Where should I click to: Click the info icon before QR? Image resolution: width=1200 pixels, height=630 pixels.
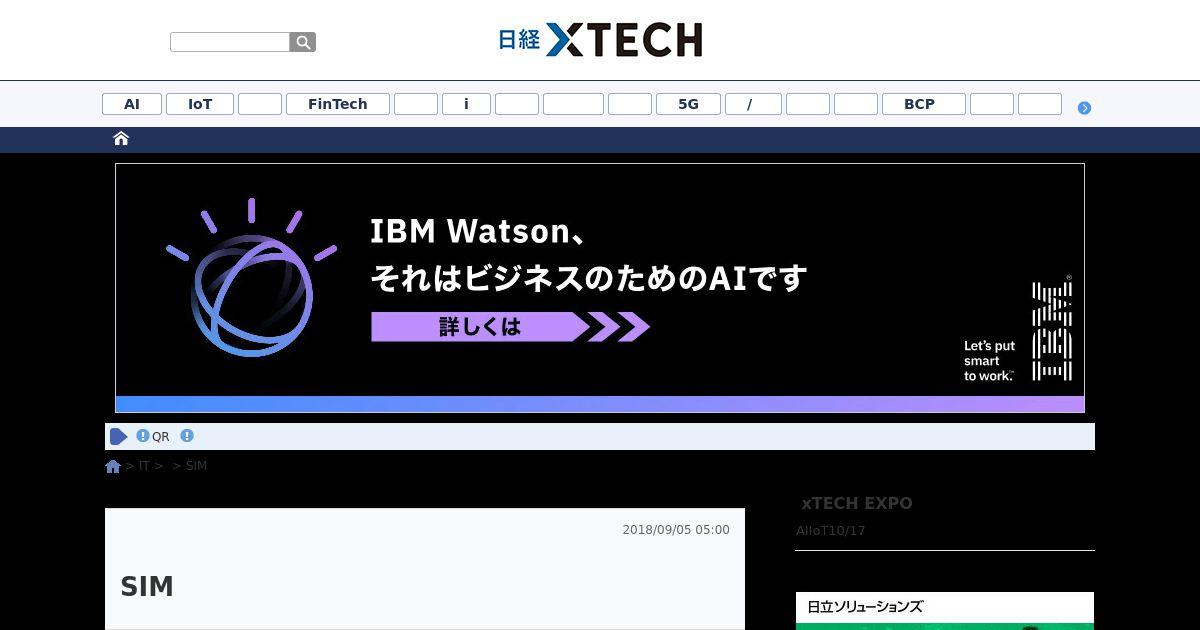point(143,436)
